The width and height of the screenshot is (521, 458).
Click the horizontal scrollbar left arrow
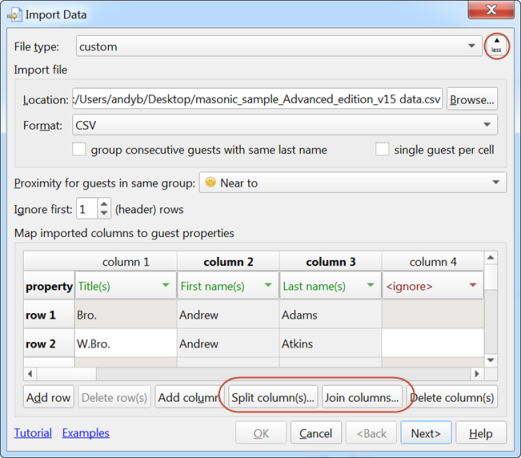point(30,374)
